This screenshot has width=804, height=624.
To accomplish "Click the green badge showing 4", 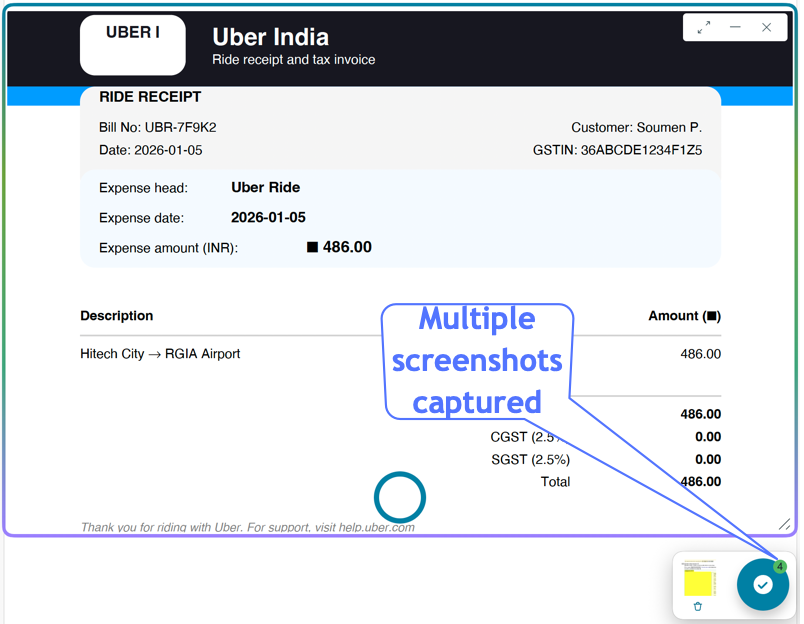I will click(780, 567).
